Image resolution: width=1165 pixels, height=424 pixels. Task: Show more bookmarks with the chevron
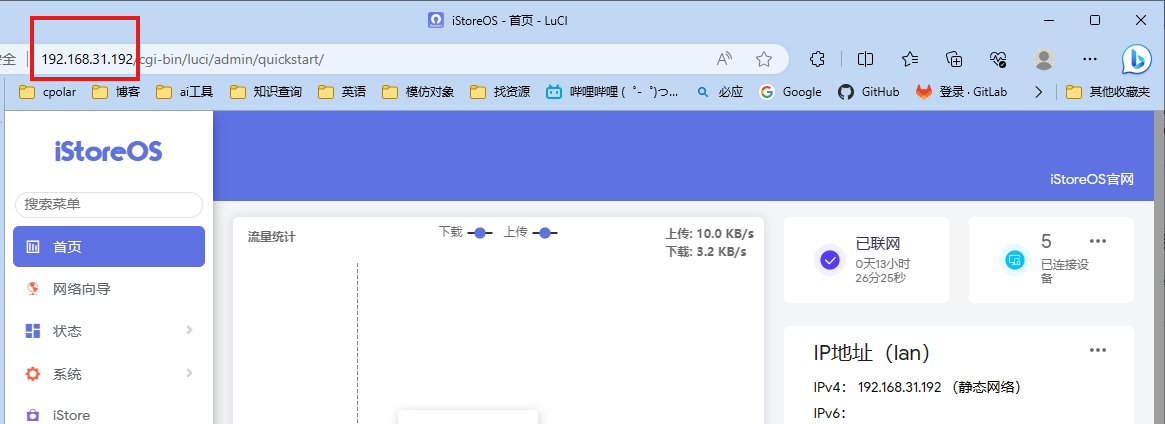pos(1039,92)
